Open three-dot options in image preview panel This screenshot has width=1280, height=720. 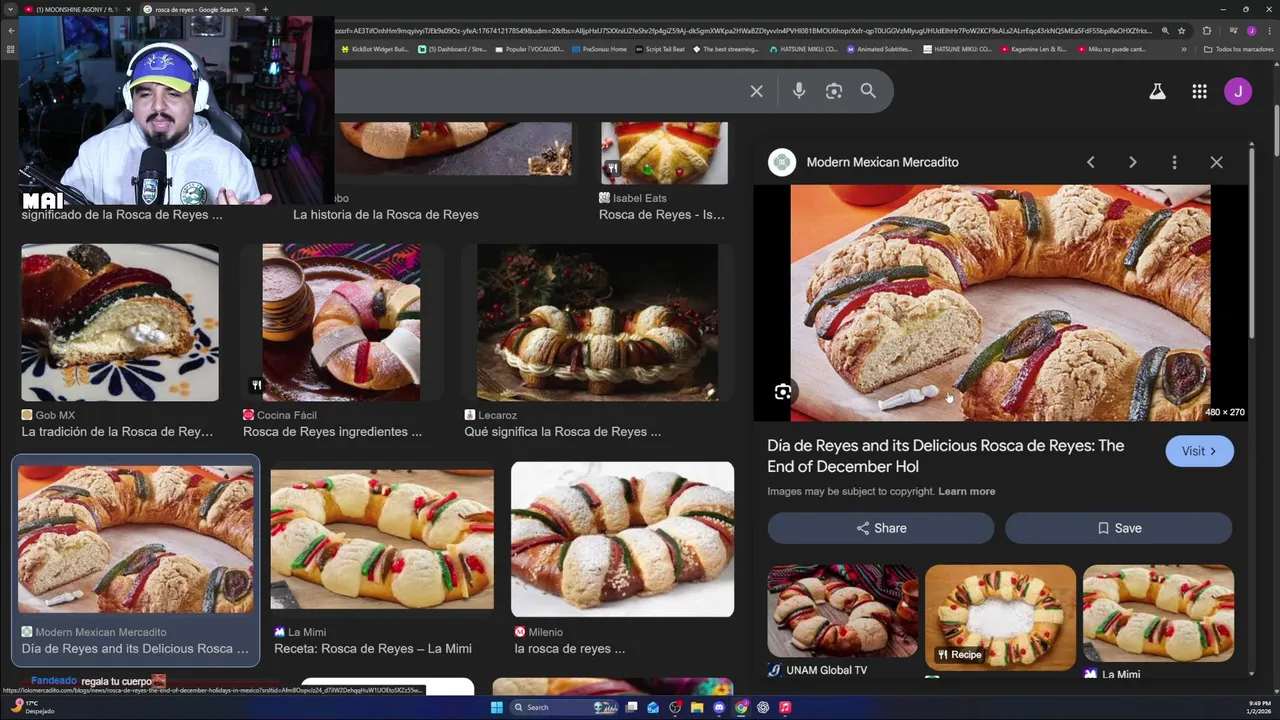(1174, 162)
